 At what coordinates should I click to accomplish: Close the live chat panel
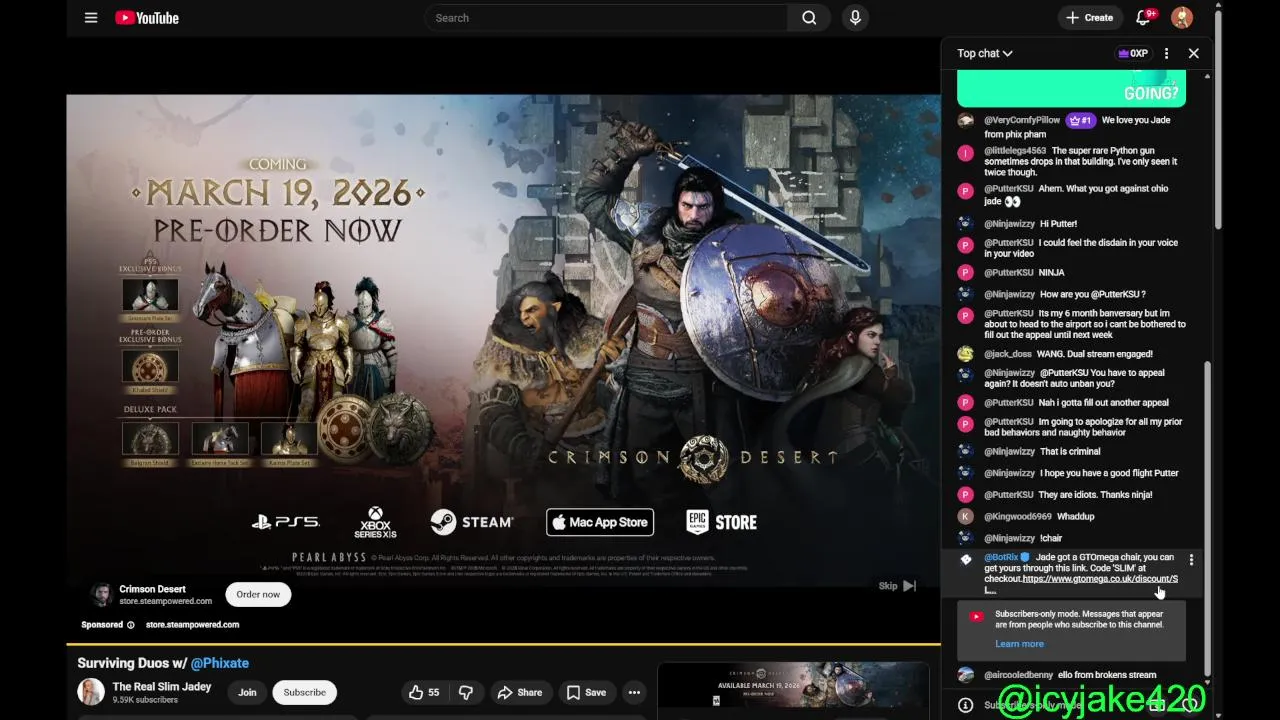point(1193,53)
